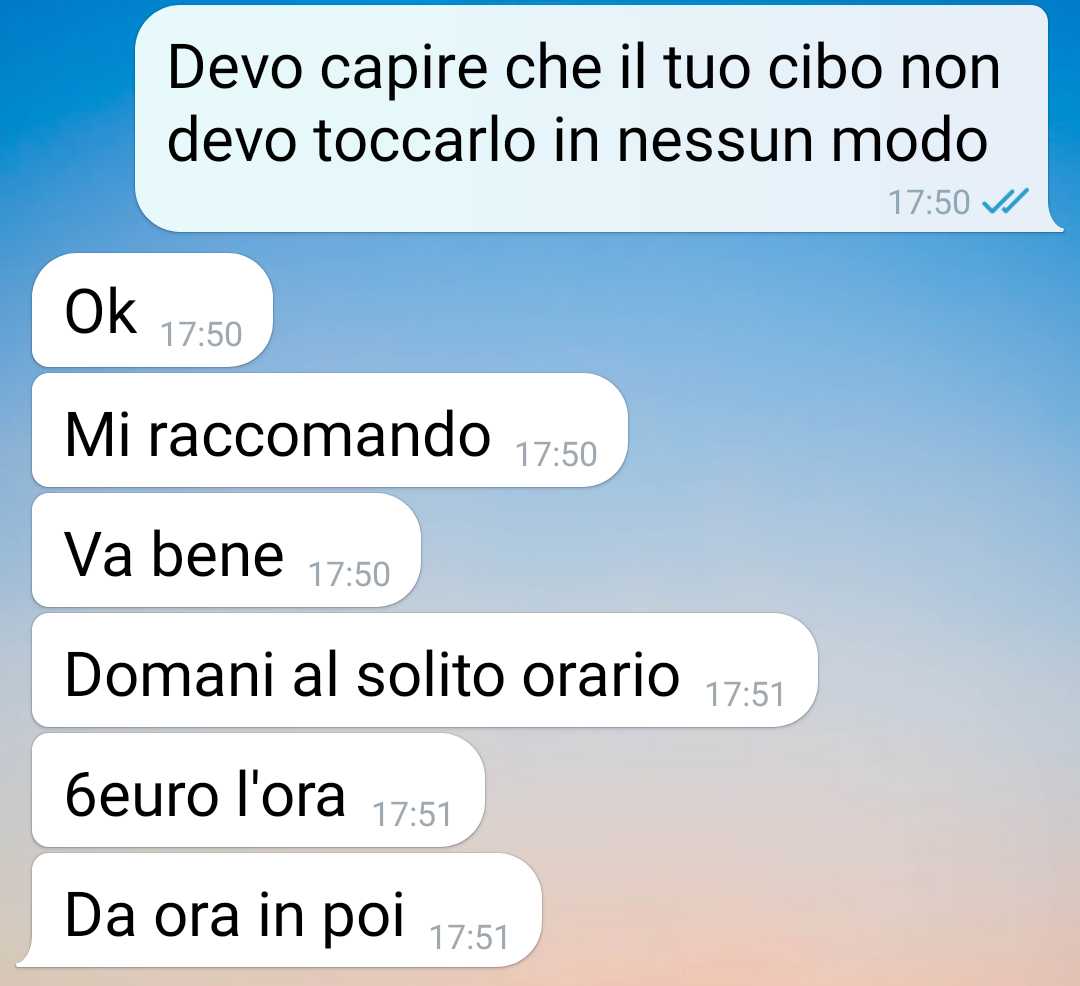This screenshot has height=986, width=1080.
Task: Click the word 'toccarlo' in the sent message
Action: point(425,140)
